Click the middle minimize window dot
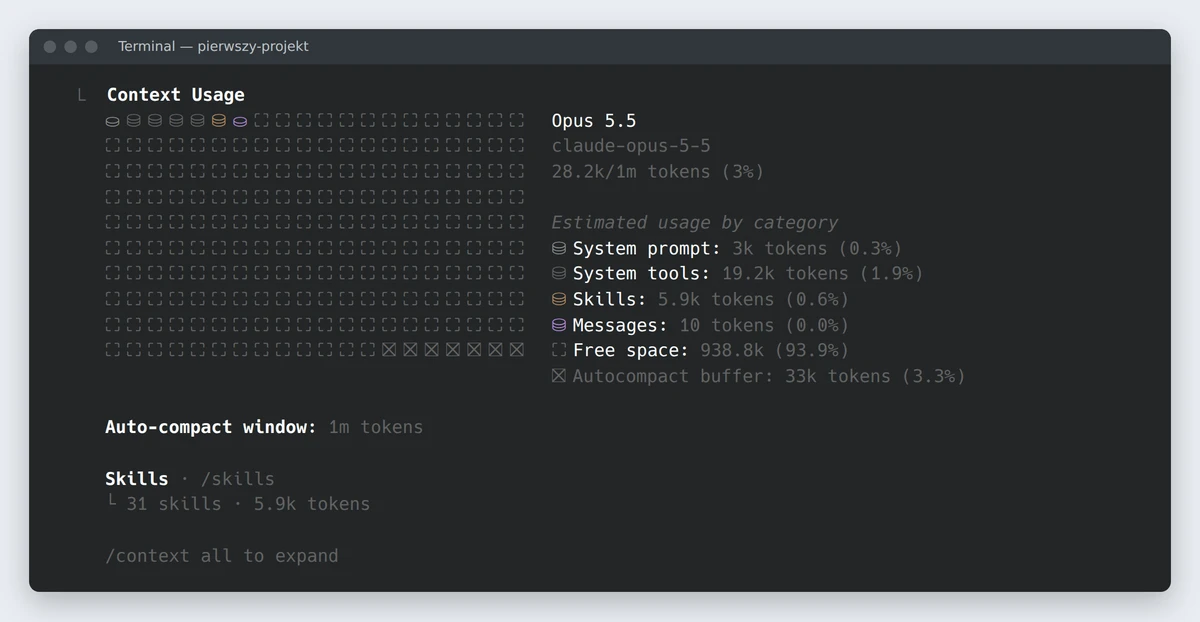Screen dimensions: 1200x622 [x=70, y=47]
